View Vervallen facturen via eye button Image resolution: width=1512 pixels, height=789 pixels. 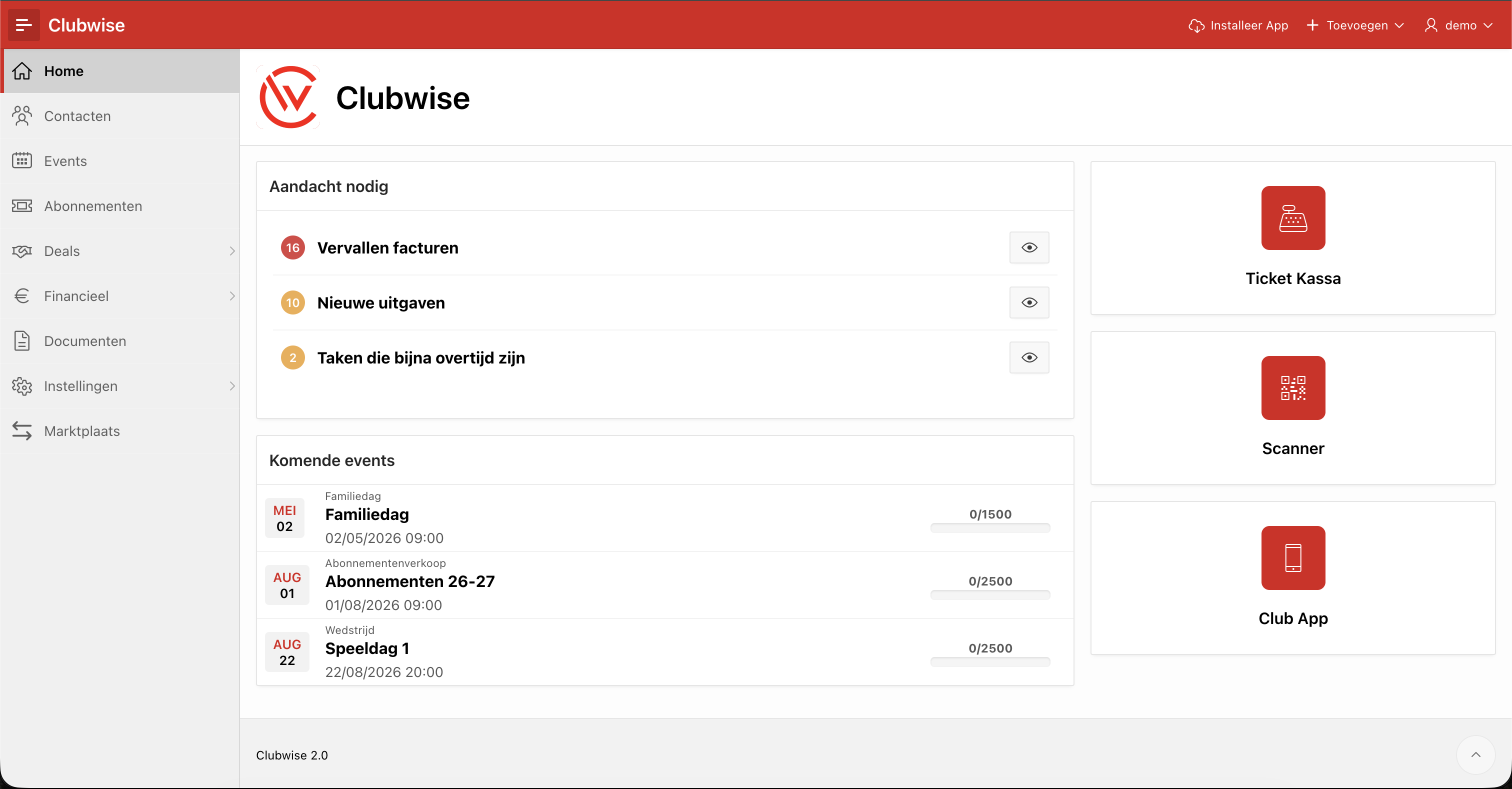click(x=1029, y=247)
